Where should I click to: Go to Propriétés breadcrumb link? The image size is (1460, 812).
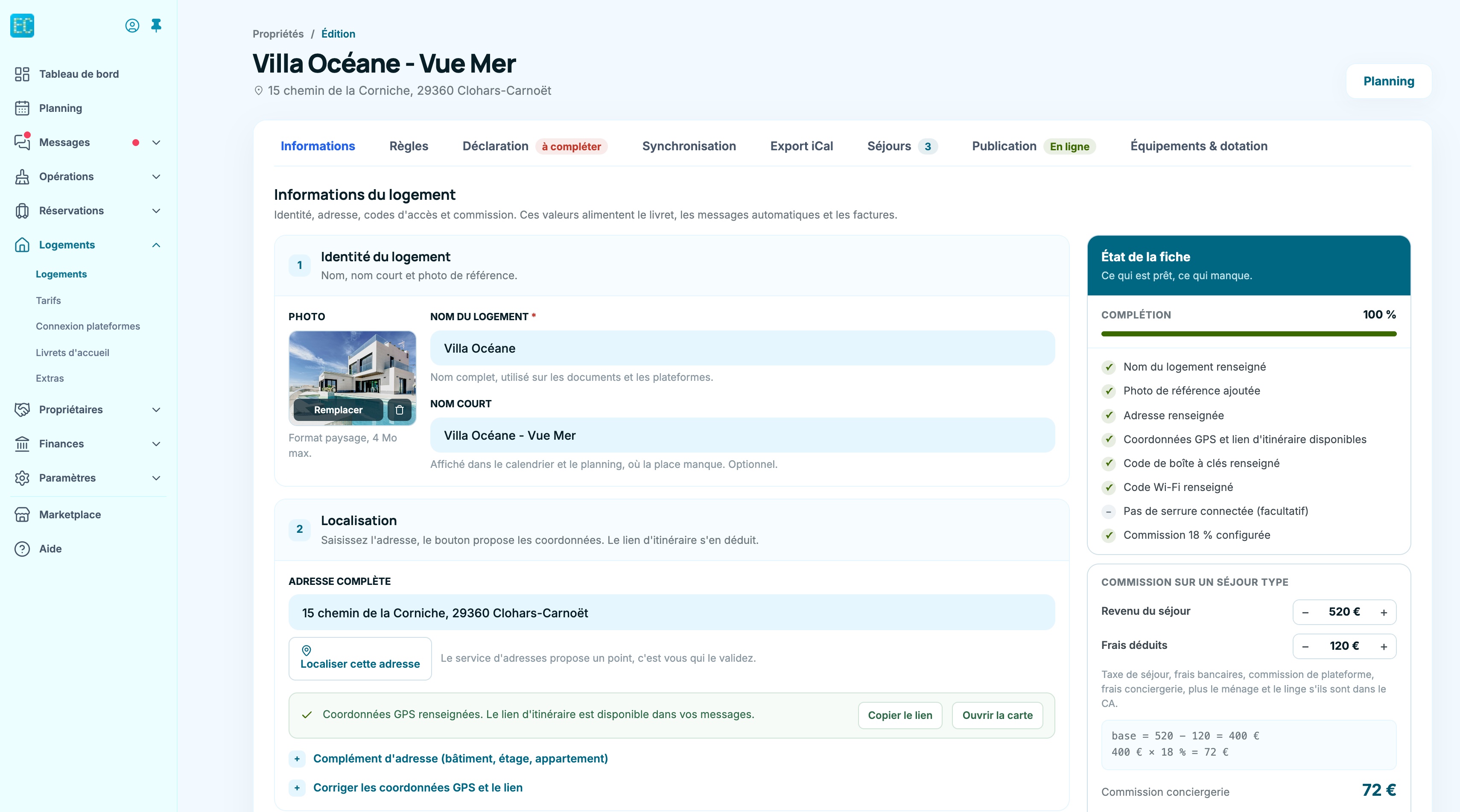click(x=278, y=34)
